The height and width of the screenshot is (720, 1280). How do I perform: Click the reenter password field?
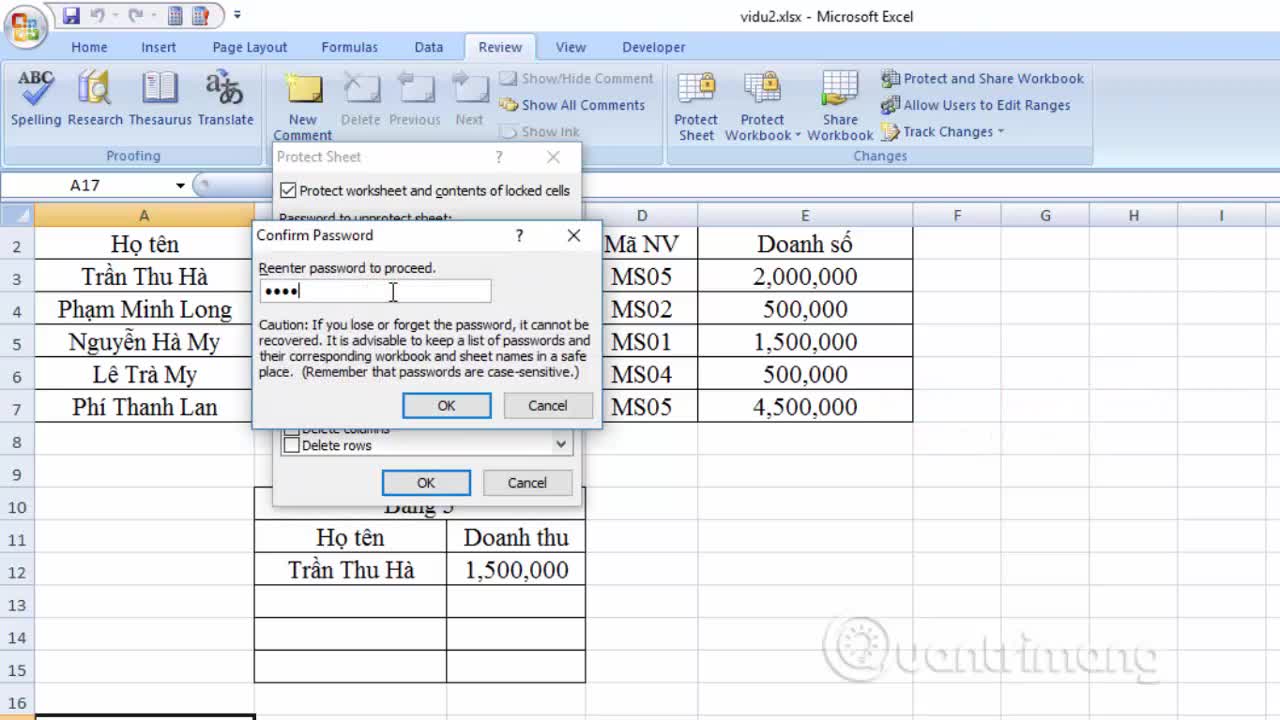coord(375,291)
